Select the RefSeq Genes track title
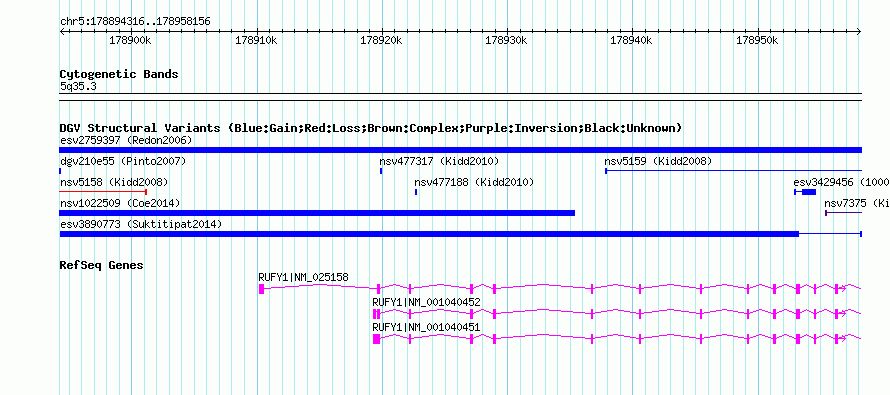This screenshot has height=395, width=890. 102,265
